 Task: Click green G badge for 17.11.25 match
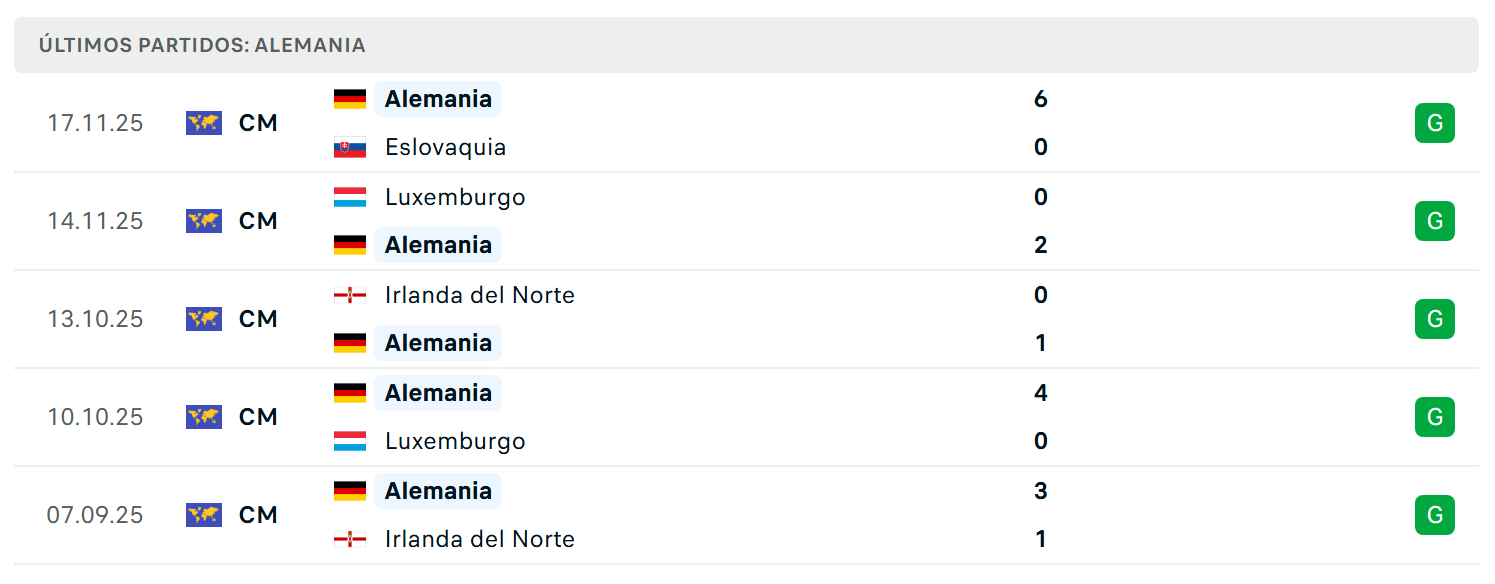(1435, 123)
